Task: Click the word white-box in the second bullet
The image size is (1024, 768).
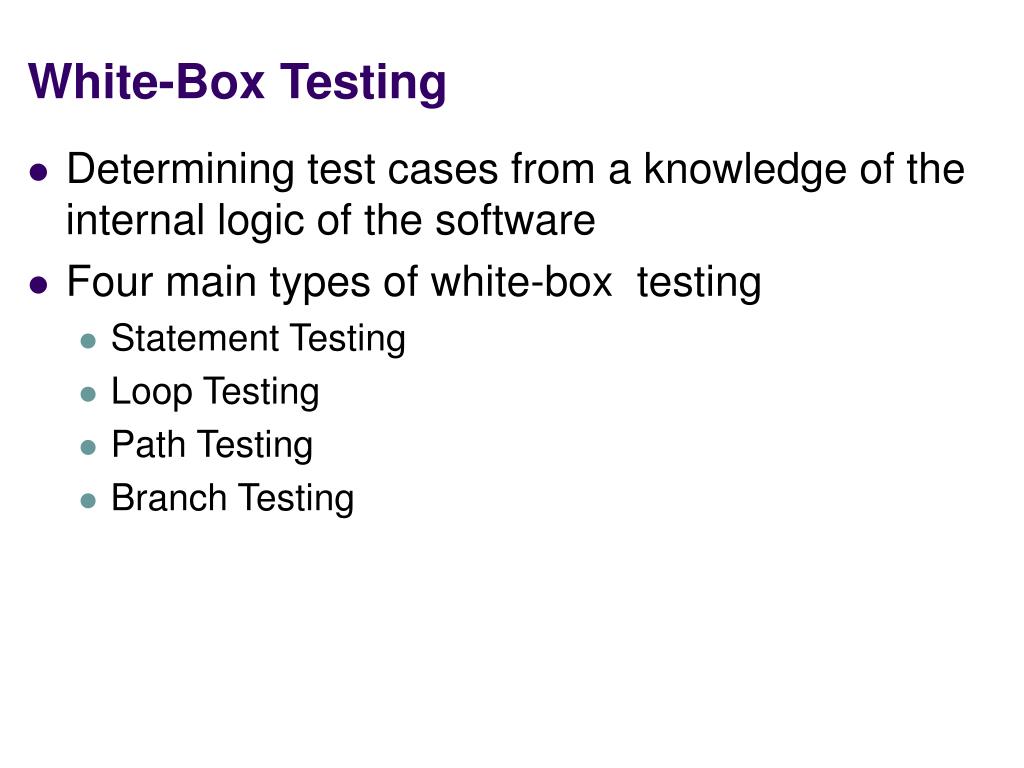Action: [x=521, y=282]
